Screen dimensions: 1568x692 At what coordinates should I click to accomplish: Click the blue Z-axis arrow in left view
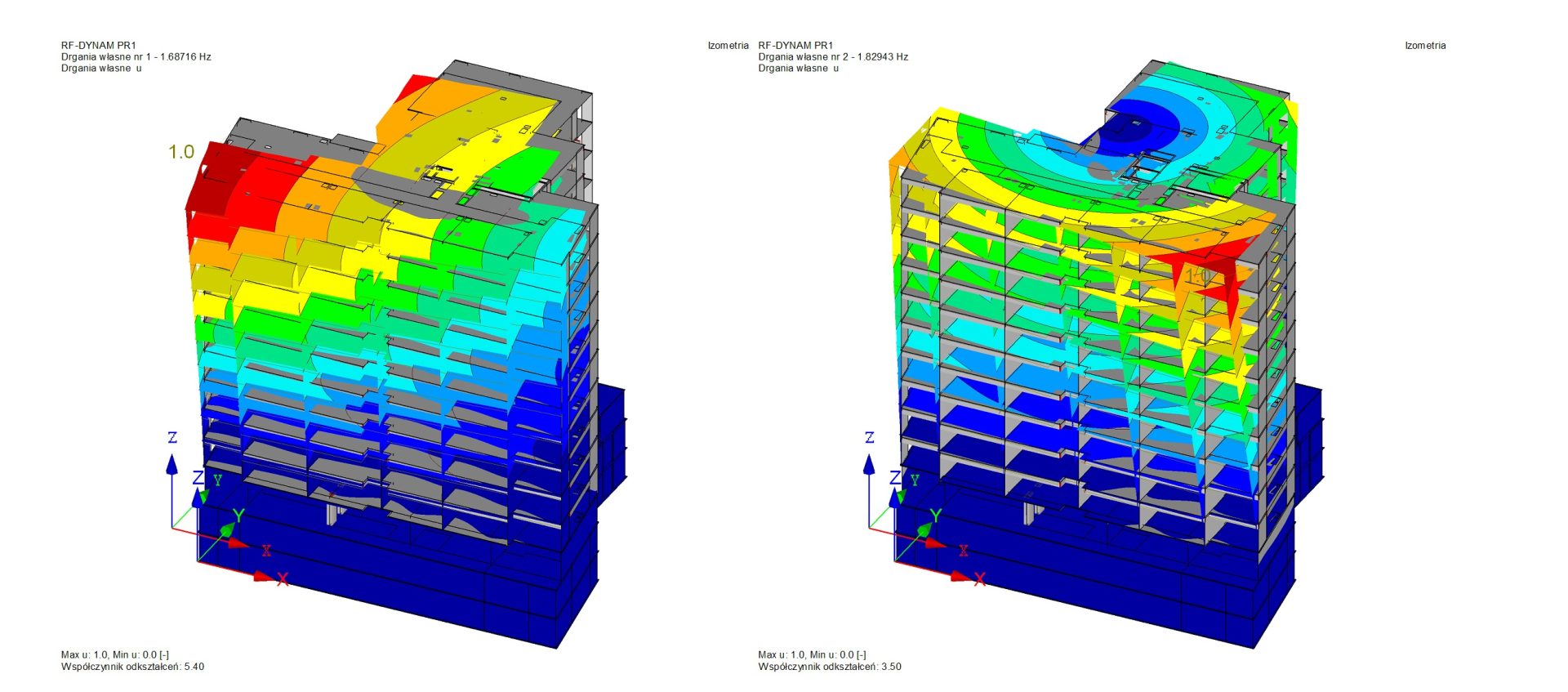[171, 465]
